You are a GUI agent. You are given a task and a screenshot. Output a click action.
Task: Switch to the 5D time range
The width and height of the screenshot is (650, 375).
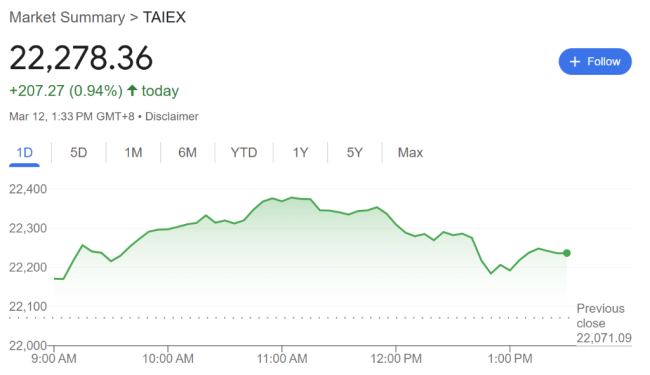pyautogui.click(x=78, y=152)
